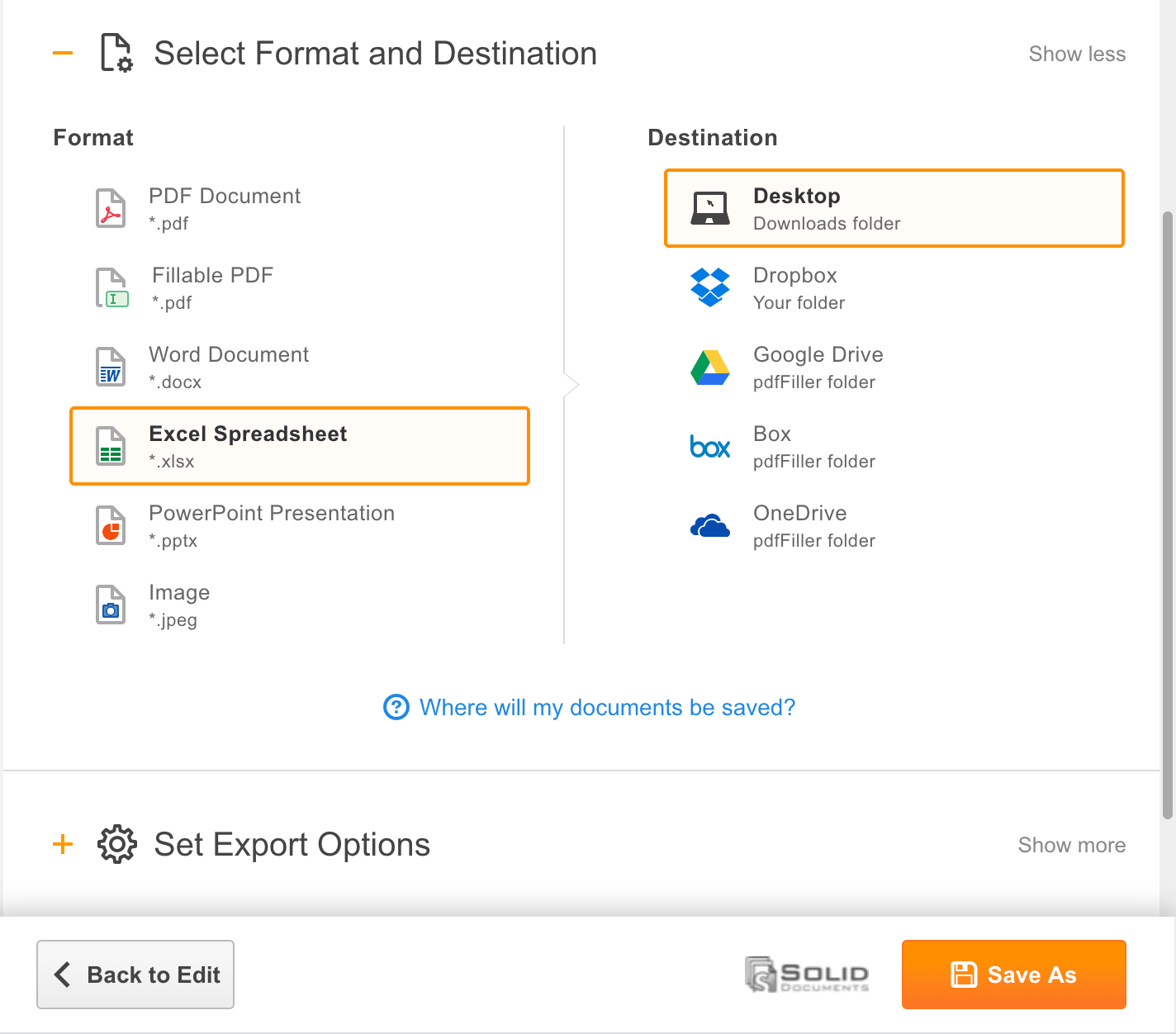Click the question mark help icon

tap(396, 707)
